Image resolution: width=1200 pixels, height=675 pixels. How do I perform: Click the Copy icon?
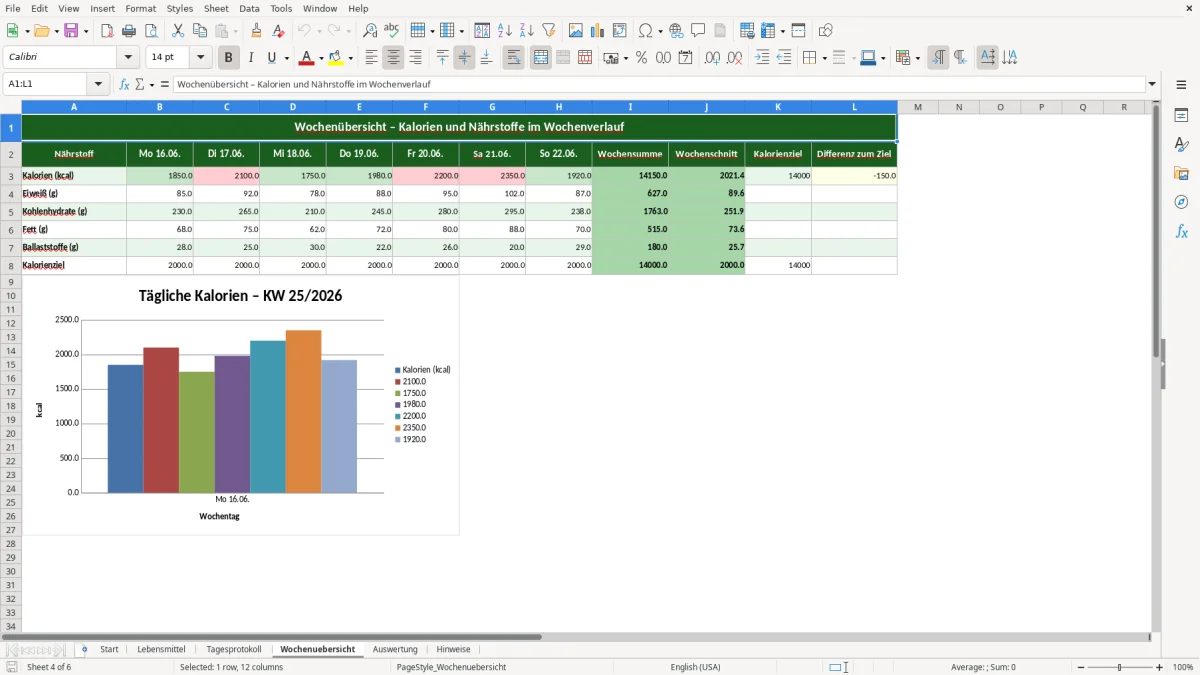coord(200,31)
